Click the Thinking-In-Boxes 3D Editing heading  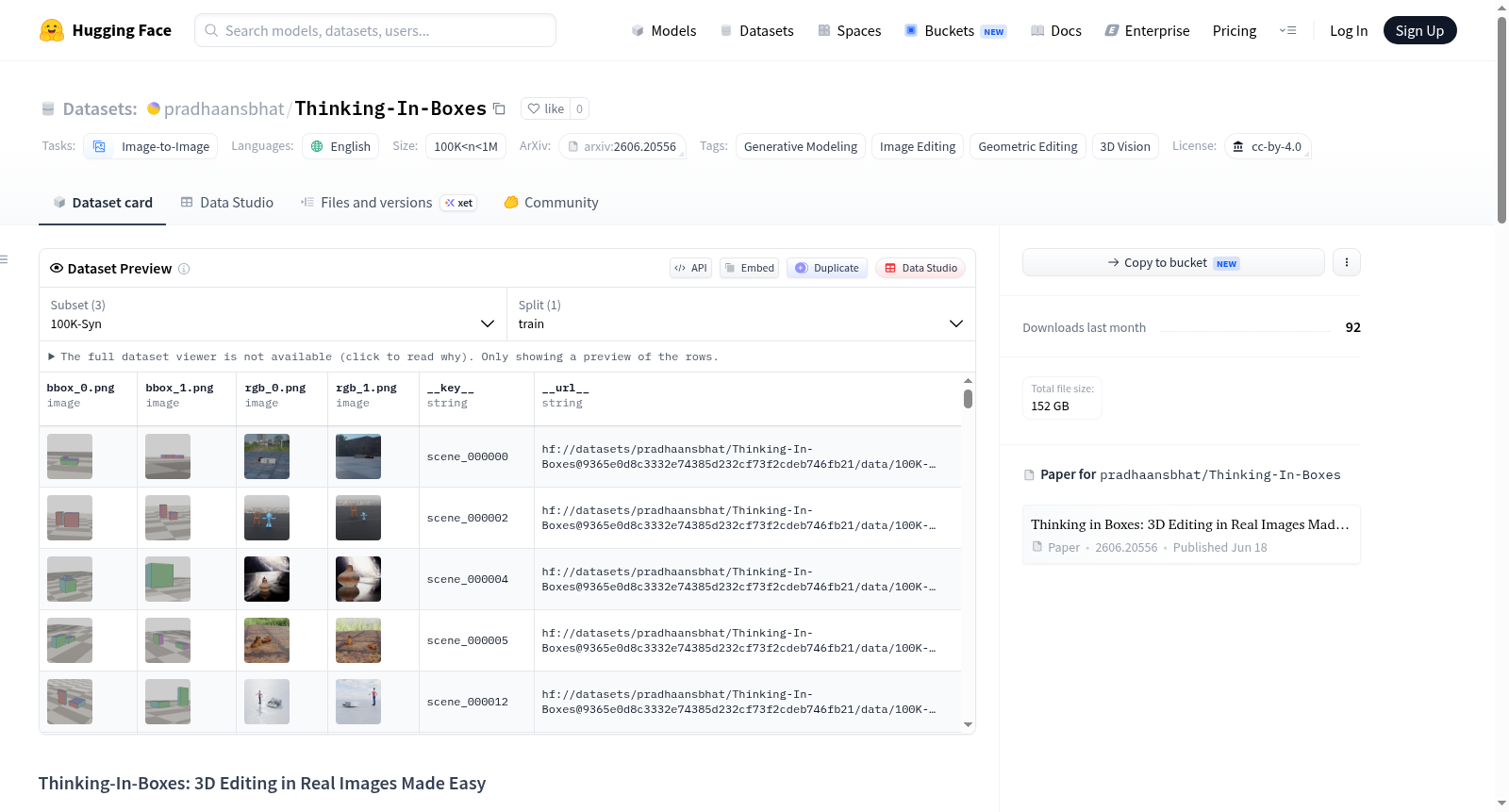pos(262,783)
